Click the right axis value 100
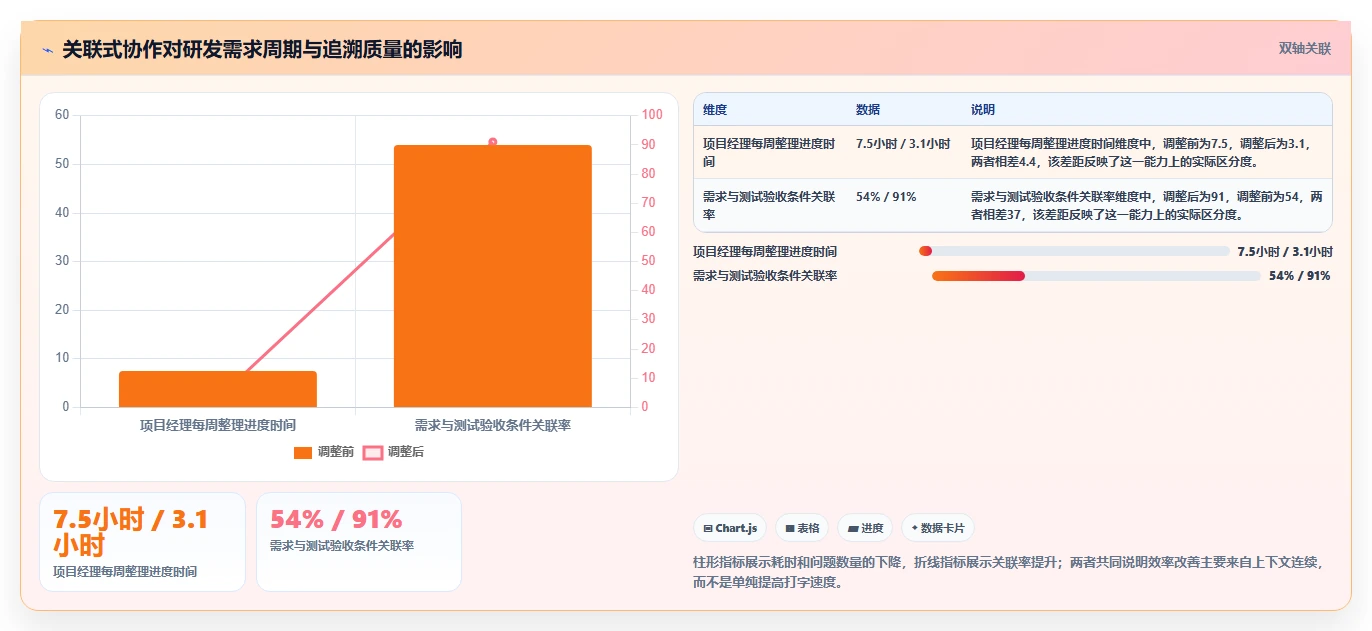Image resolution: width=1372 pixels, height=631 pixels. click(652, 115)
